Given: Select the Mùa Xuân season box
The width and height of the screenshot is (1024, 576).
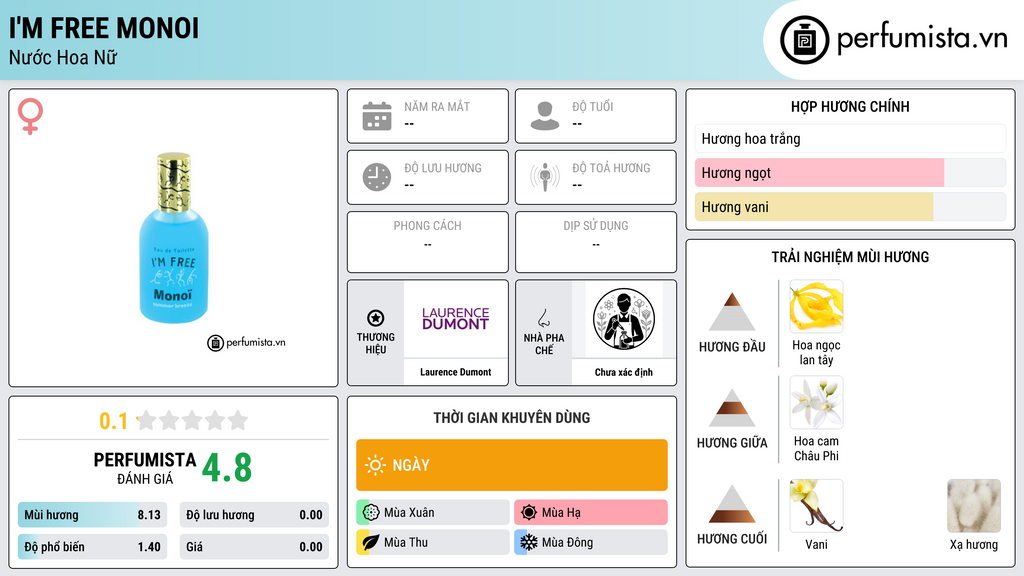Looking at the screenshot, I should (432, 513).
